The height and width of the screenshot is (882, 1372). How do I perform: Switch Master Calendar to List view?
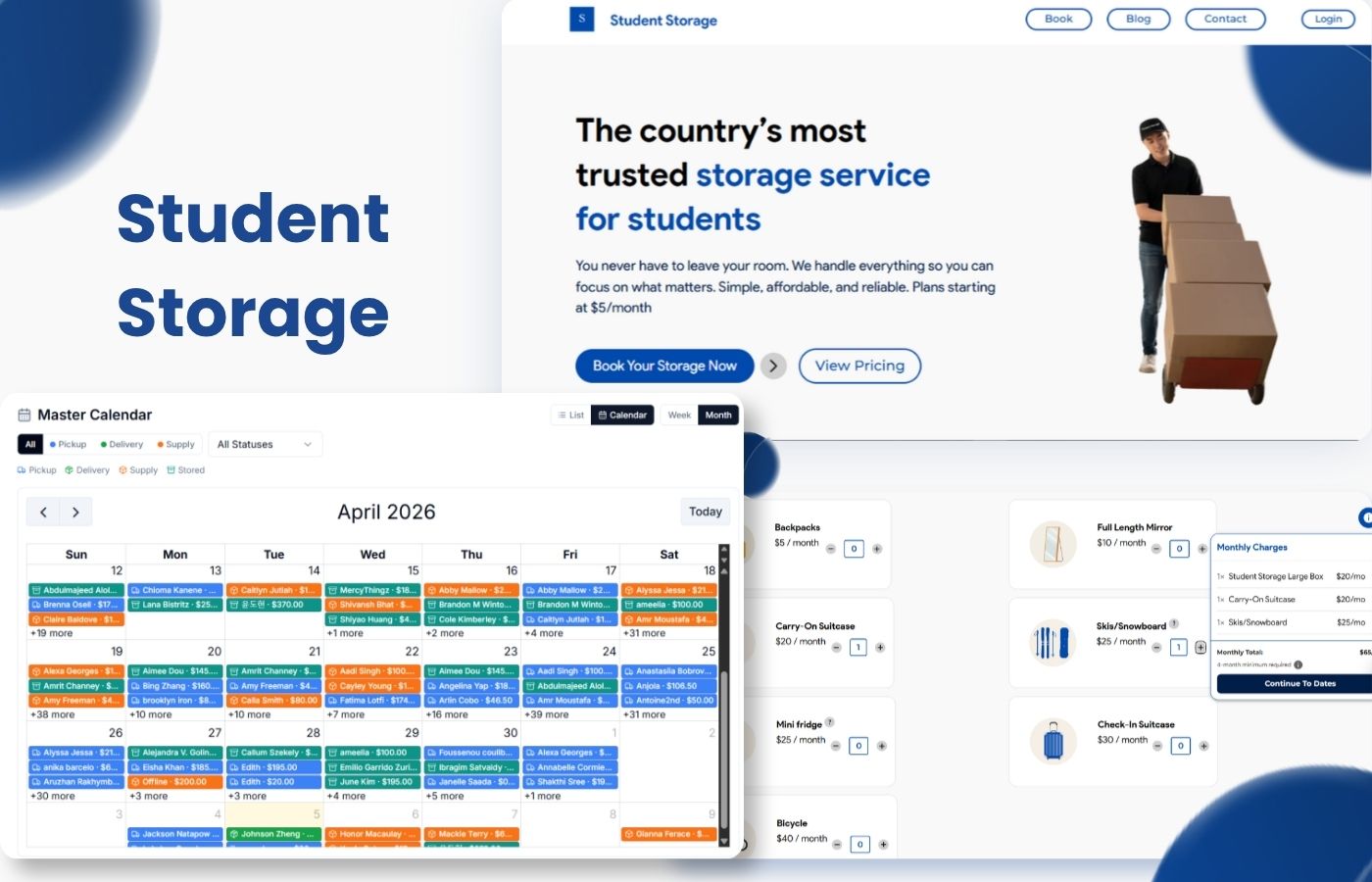pyautogui.click(x=571, y=415)
